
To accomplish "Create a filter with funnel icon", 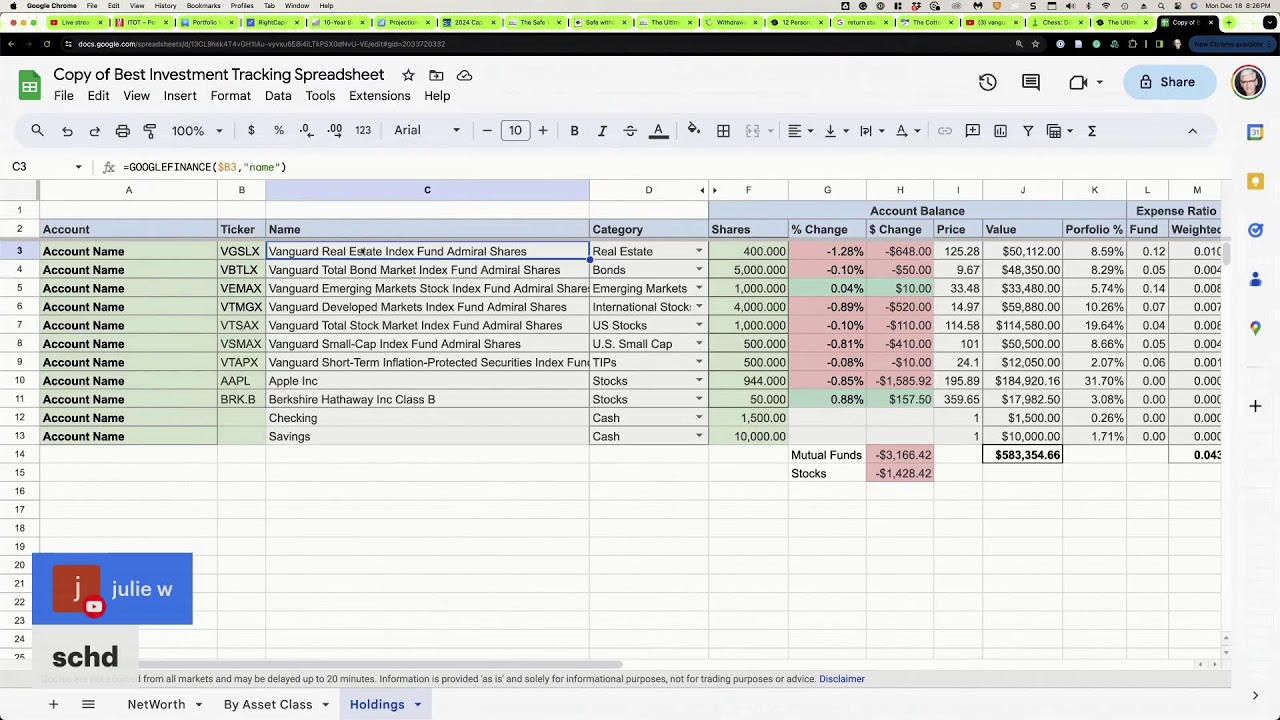I will [x=1027, y=131].
